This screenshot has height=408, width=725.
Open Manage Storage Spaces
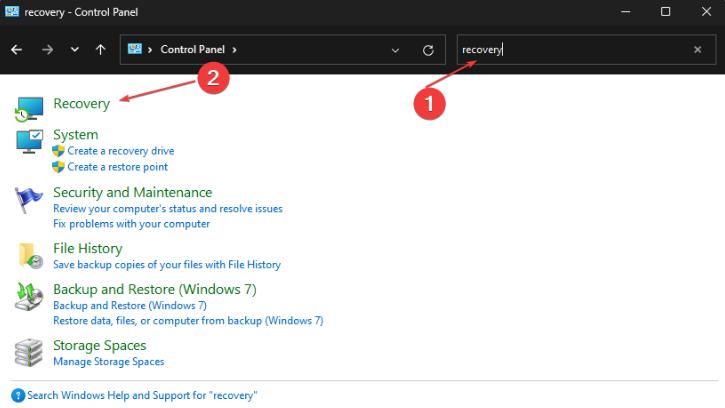(108, 361)
